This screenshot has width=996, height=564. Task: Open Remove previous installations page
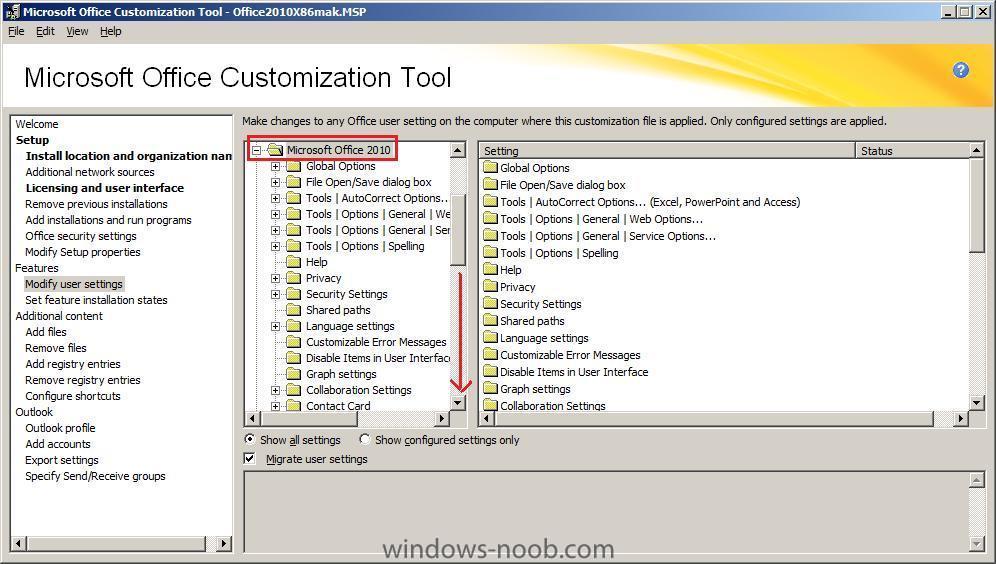[96, 204]
